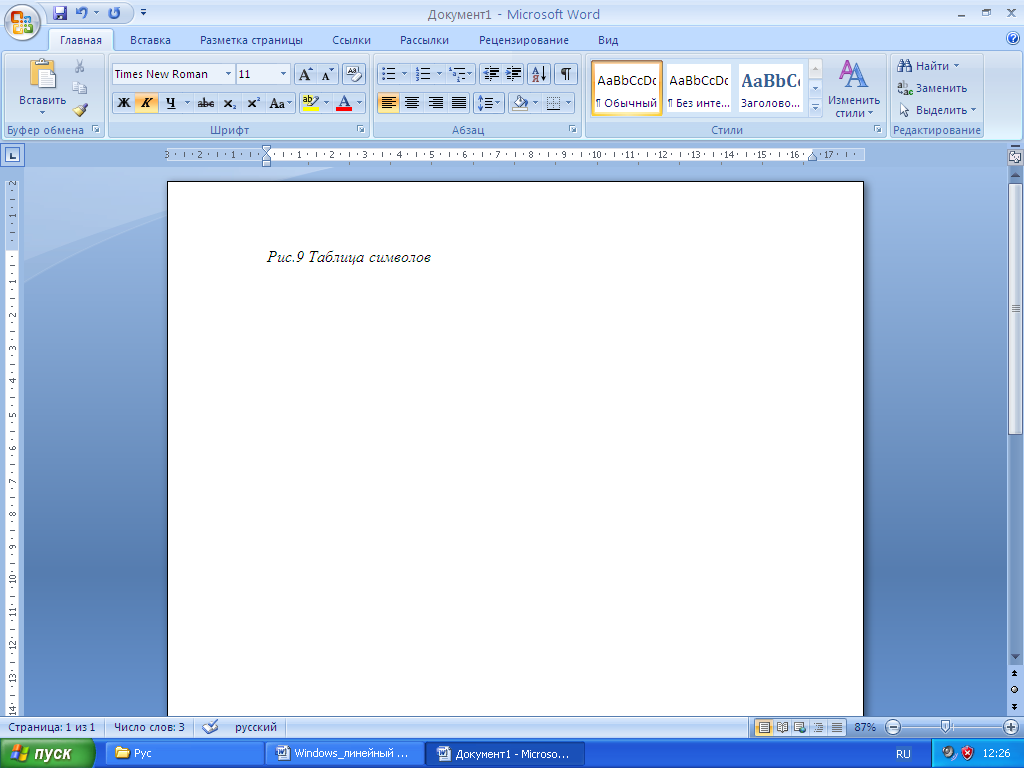Copy selection to the clipboard

(80, 88)
